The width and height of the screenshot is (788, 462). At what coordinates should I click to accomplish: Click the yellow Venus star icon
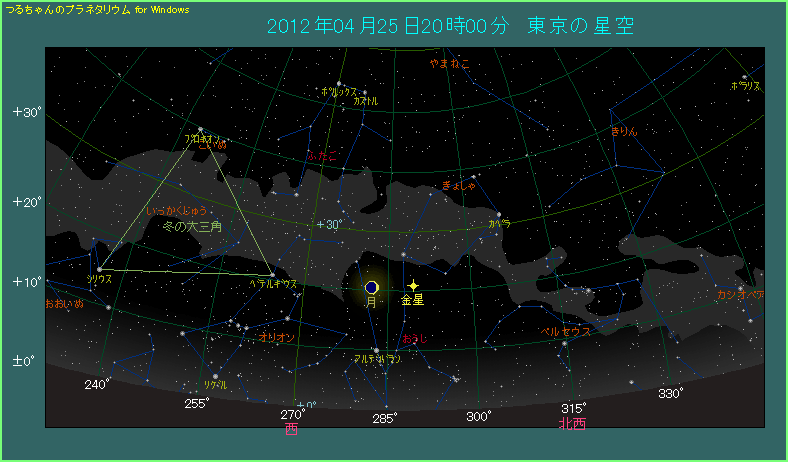(413, 286)
